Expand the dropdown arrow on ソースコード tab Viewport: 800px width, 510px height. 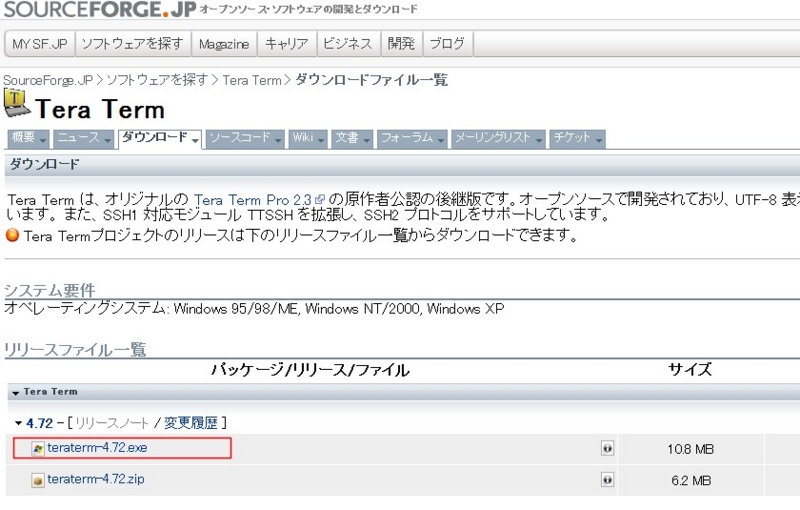tap(278, 140)
